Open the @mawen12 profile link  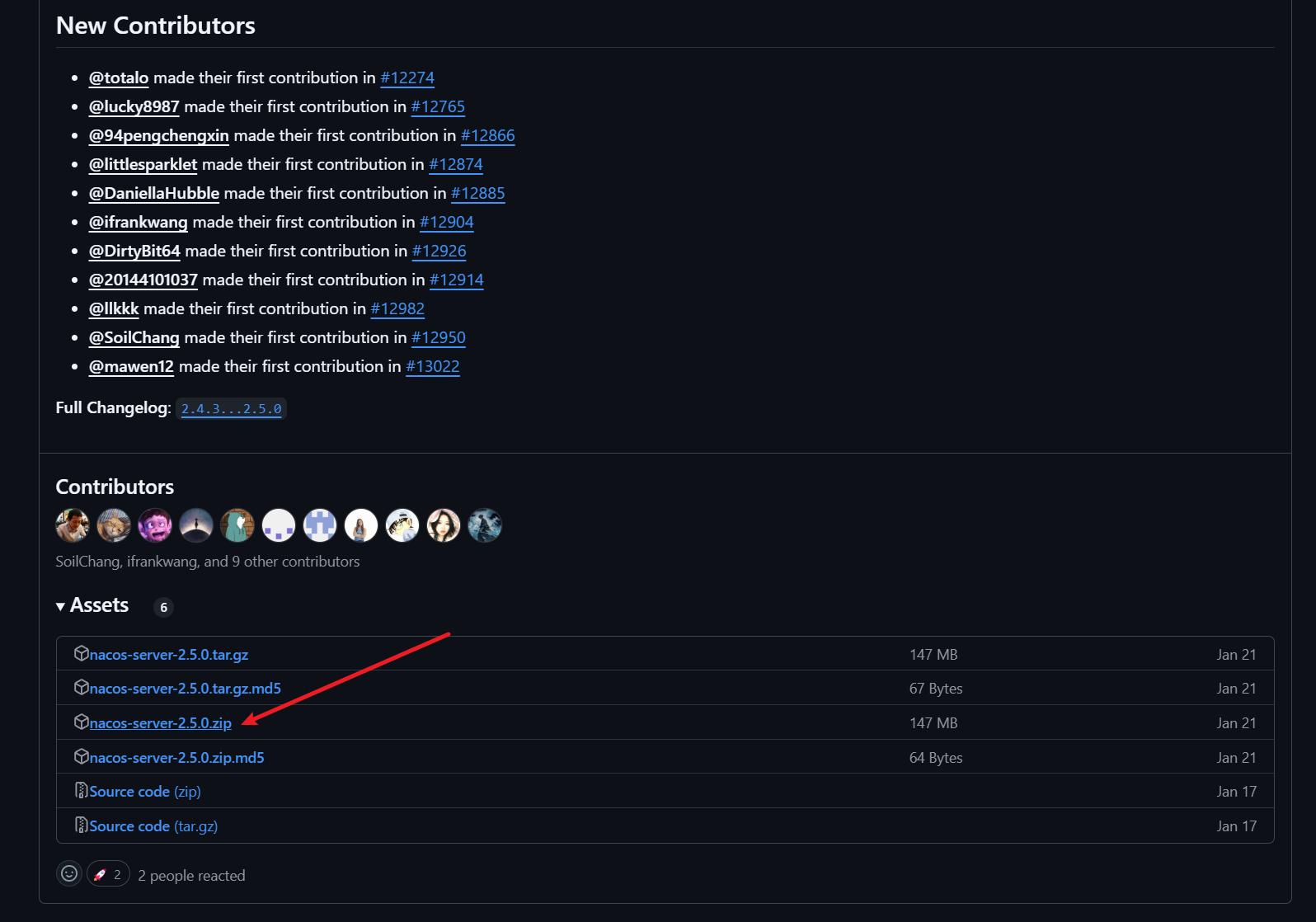131,366
